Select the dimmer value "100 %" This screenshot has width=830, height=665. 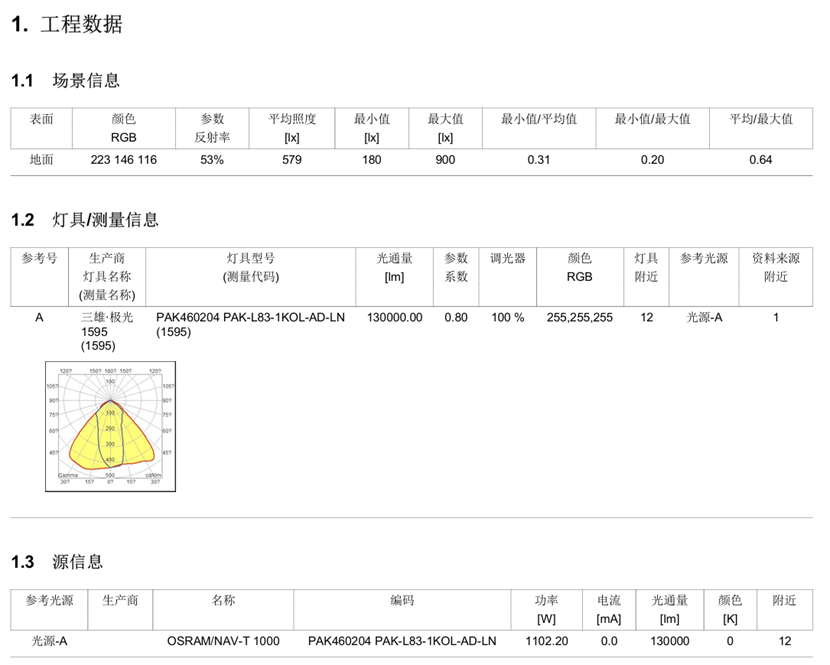507,317
